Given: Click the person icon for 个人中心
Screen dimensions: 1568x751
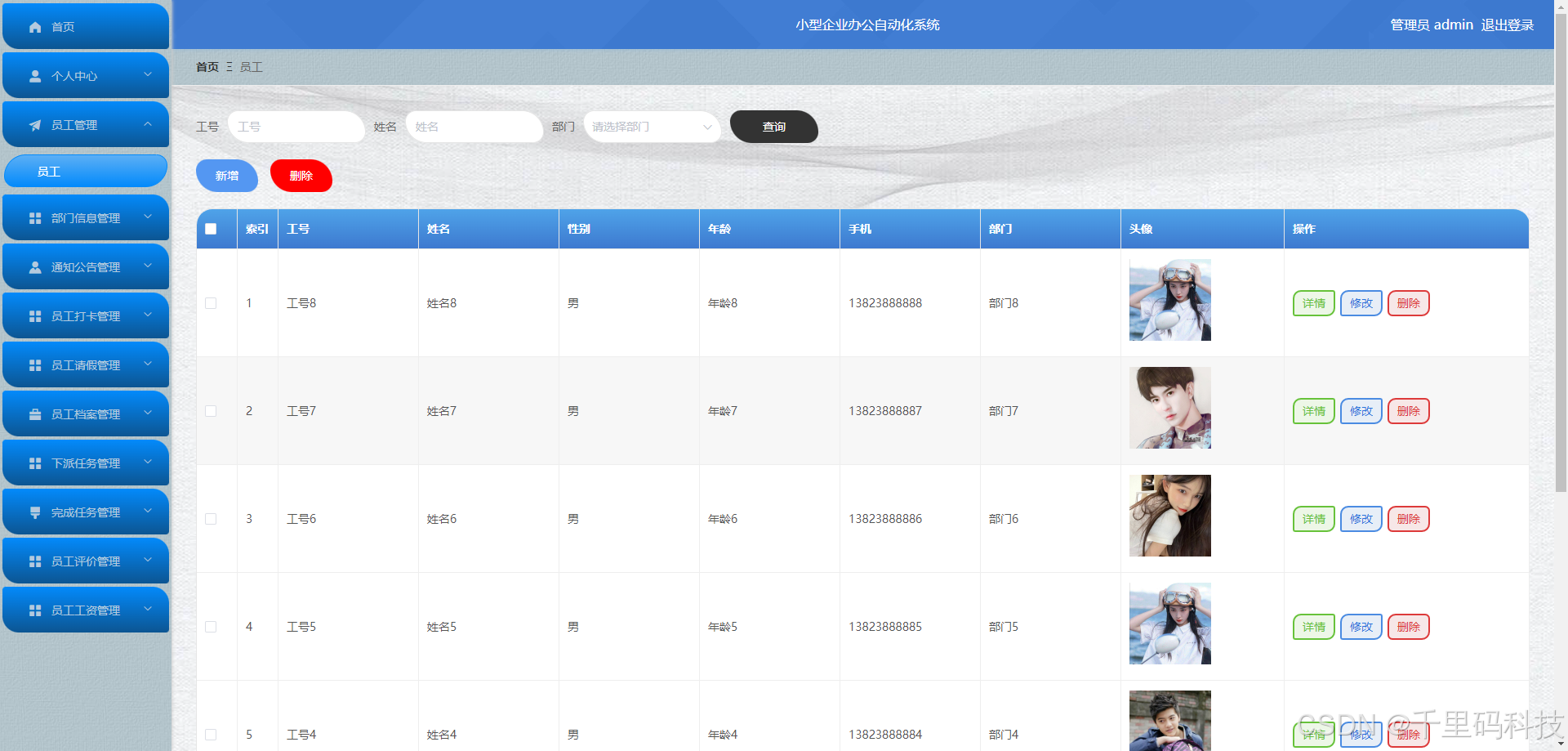Looking at the screenshot, I should (x=35, y=76).
